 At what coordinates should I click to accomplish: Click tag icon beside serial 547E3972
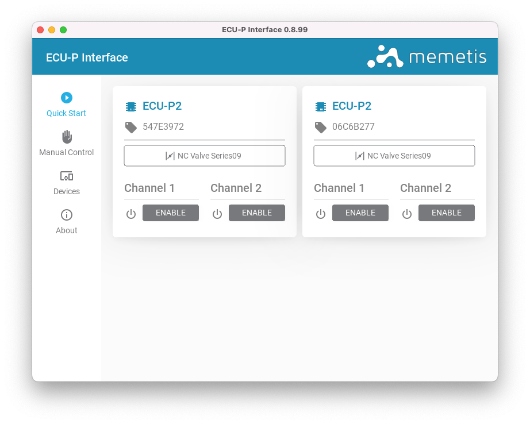click(131, 127)
